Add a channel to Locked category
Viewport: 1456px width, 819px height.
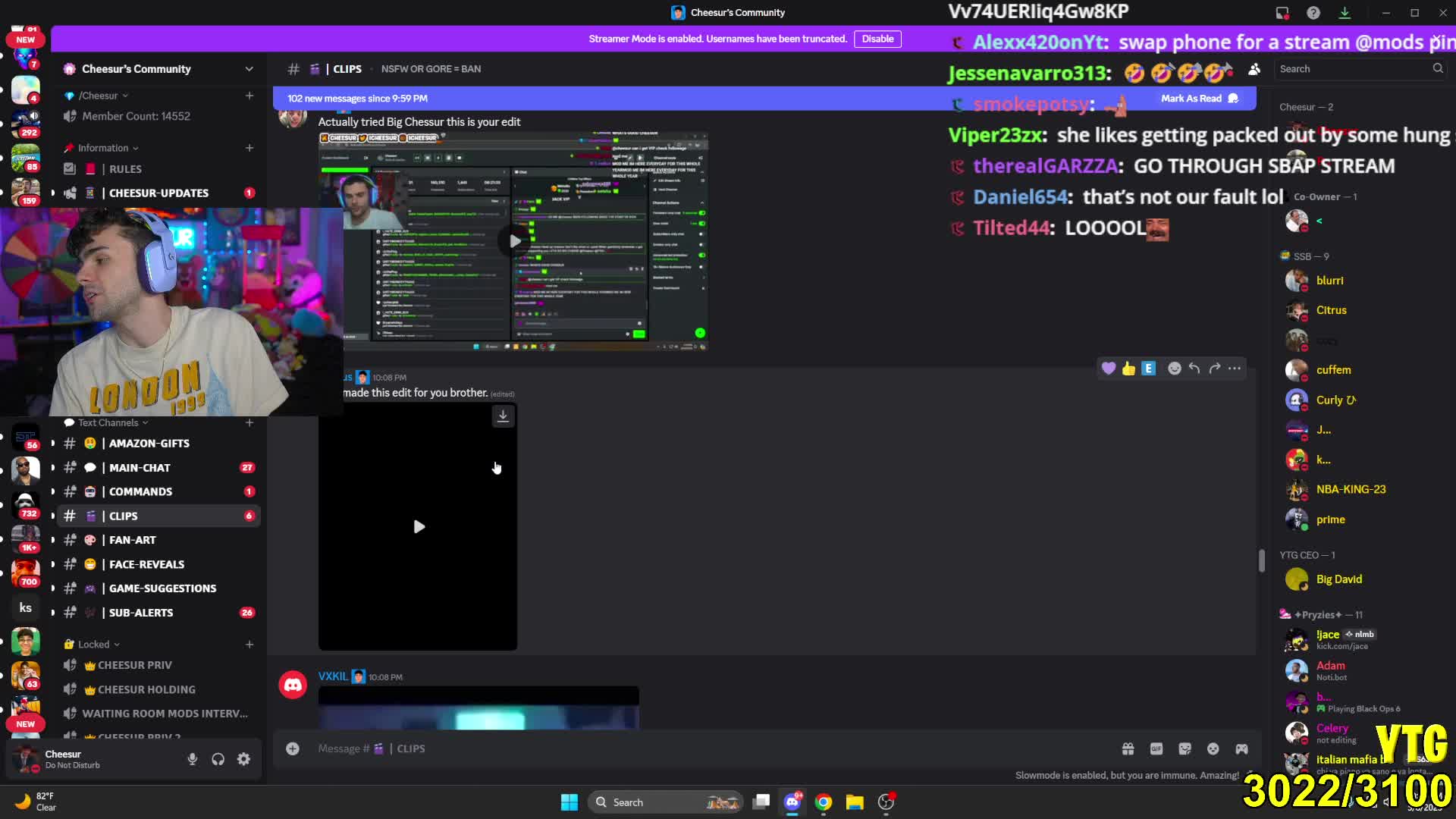pyautogui.click(x=249, y=645)
